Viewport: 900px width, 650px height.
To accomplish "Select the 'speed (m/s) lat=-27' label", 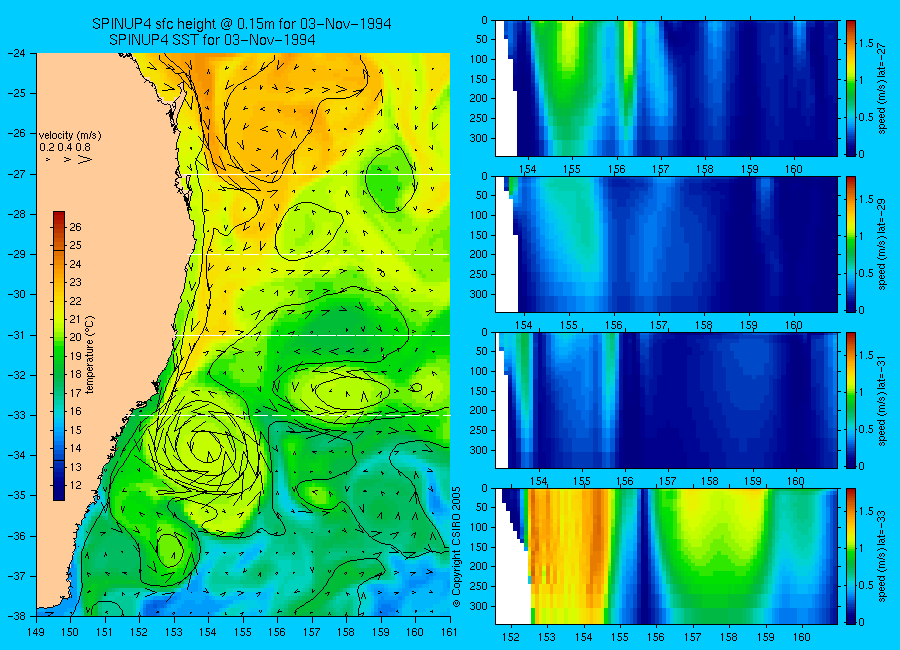I will (883, 88).
